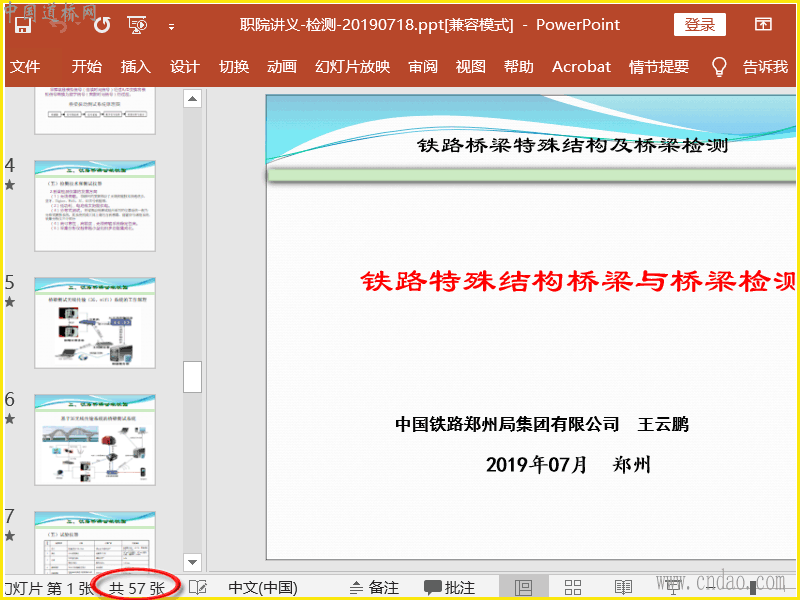Click the spell check status icon

pos(198,588)
